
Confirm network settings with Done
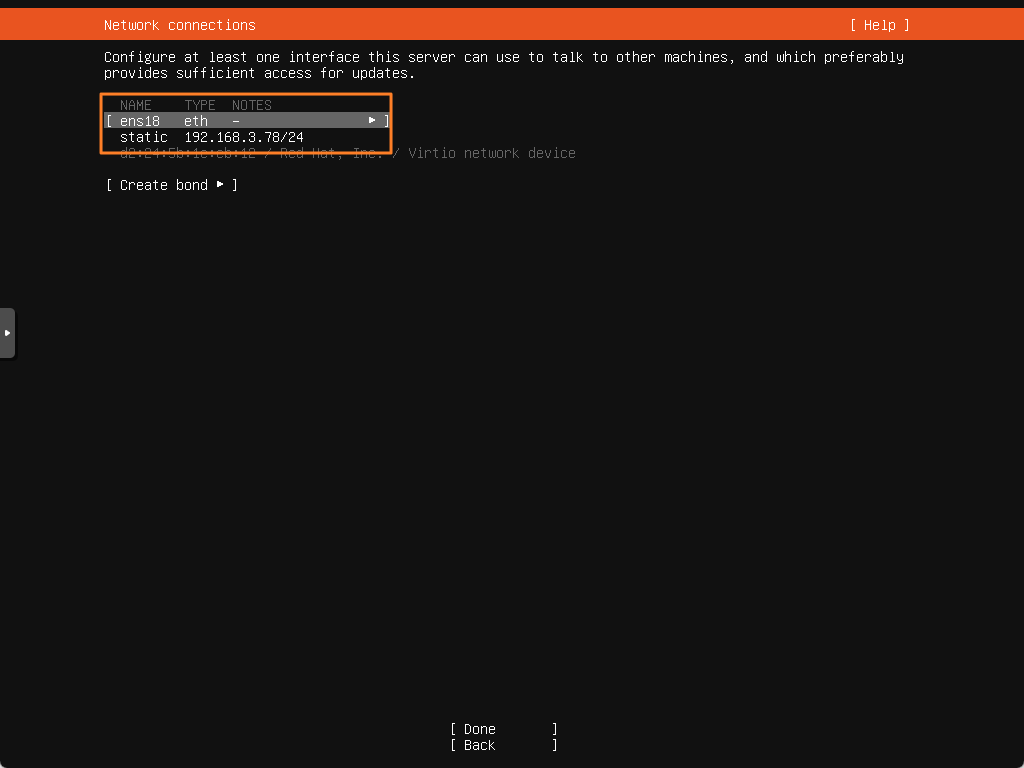coord(504,729)
